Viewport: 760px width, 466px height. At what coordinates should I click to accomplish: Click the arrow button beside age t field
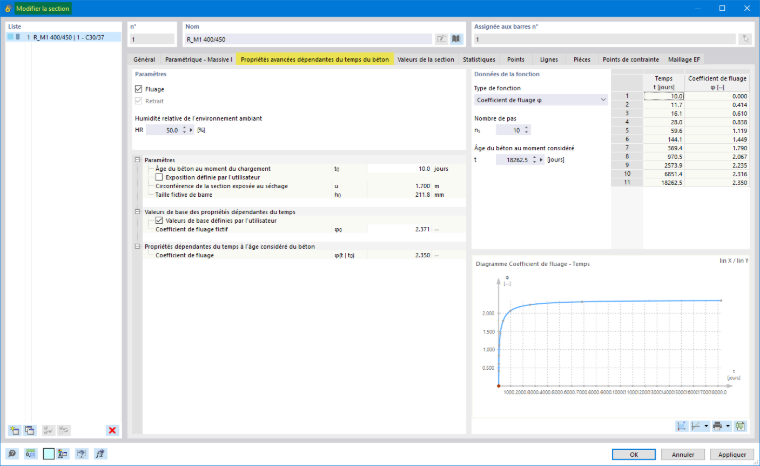coord(541,160)
